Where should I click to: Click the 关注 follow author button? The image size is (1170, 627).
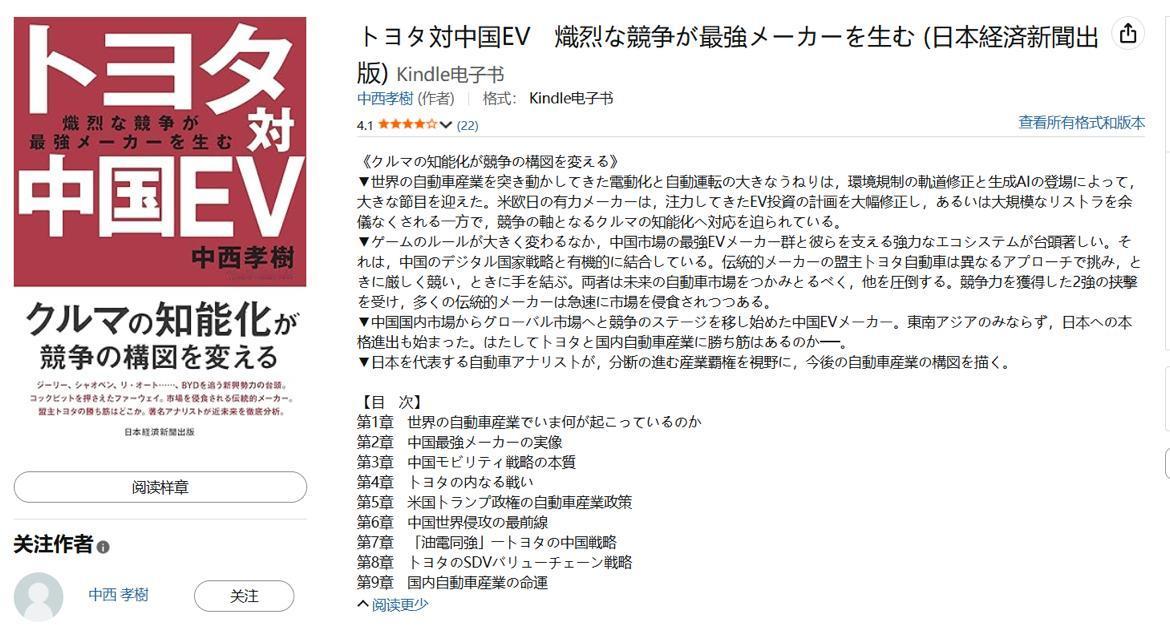(x=244, y=596)
